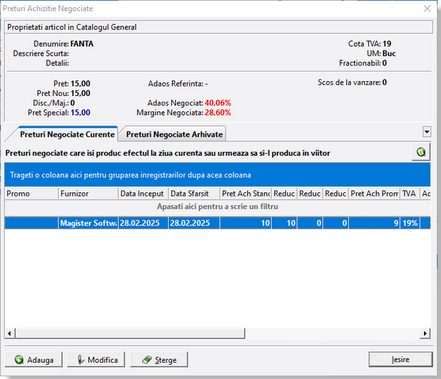This screenshot has height=379, width=441.
Task: Close the Preturi Achizitie Negociate window
Action: pyautogui.click(x=427, y=9)
